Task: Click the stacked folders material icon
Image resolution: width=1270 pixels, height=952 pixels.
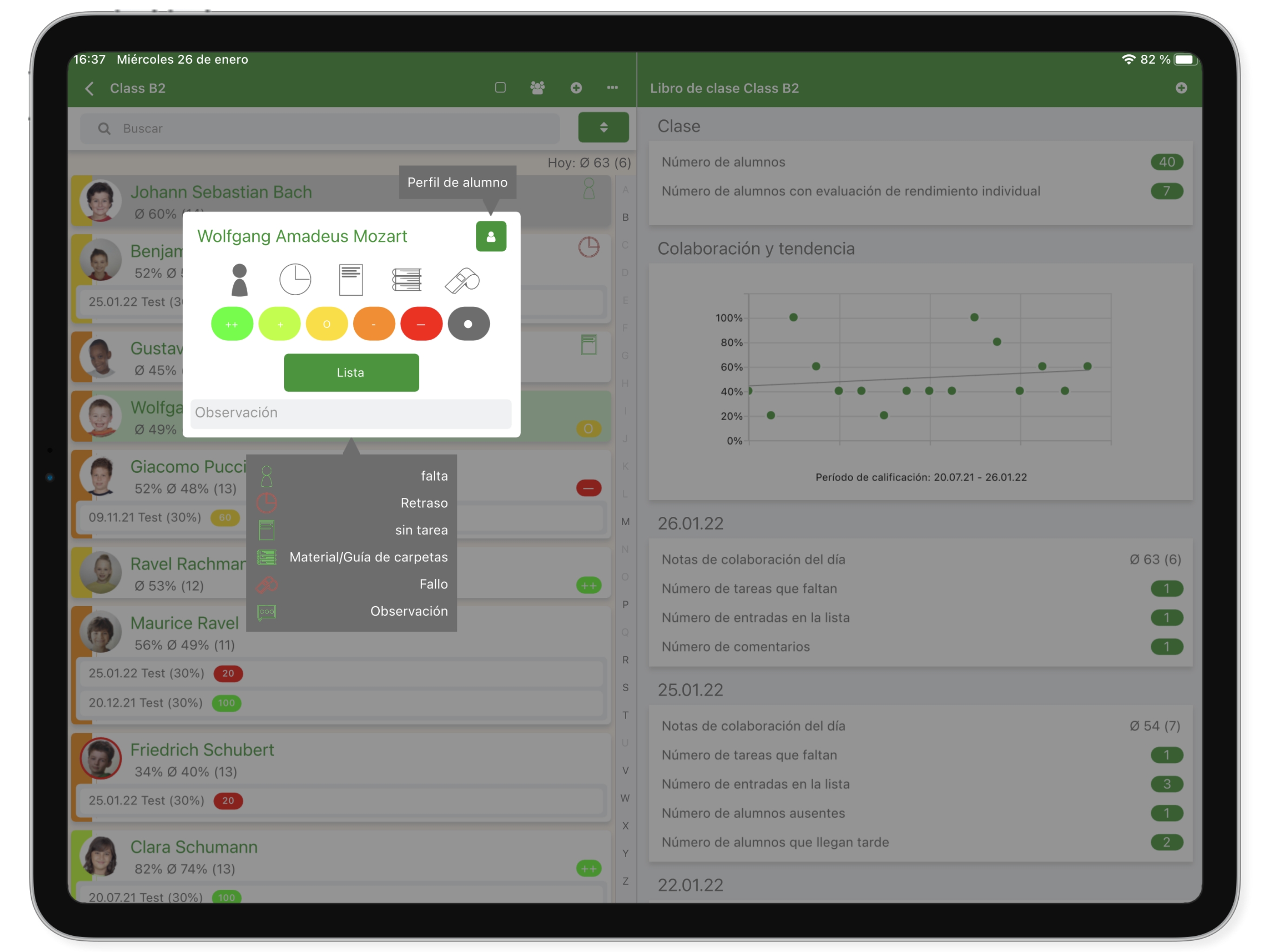Action: (406, 280)
